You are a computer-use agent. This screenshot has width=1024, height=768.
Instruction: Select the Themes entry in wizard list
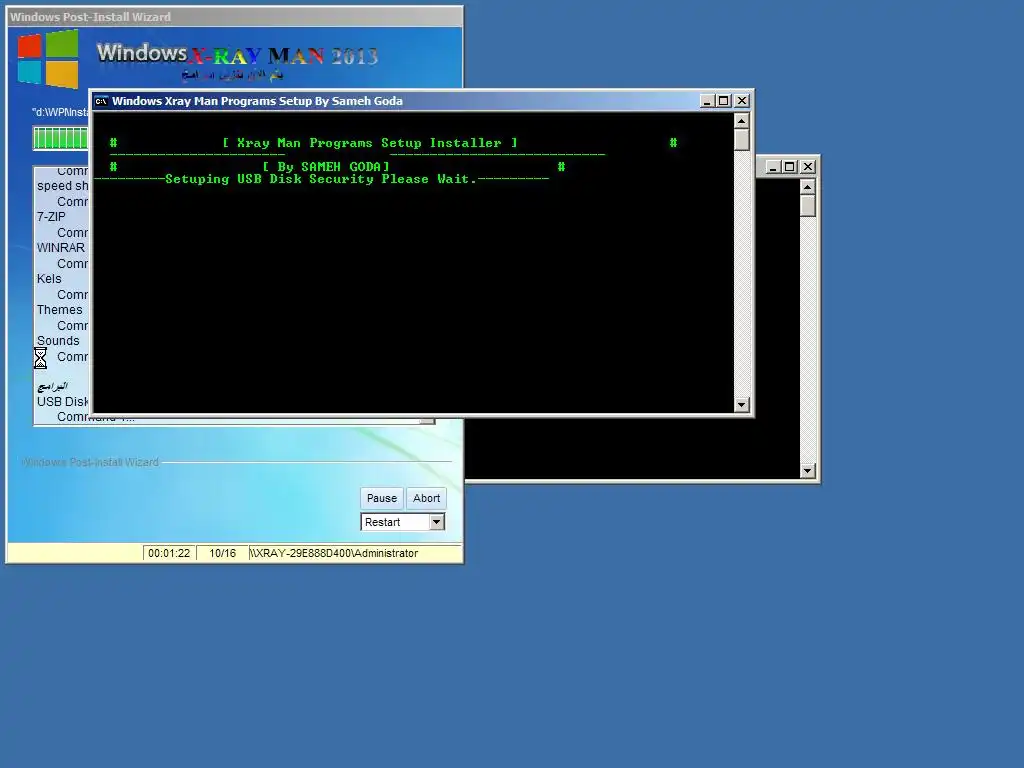pos(59,310)
